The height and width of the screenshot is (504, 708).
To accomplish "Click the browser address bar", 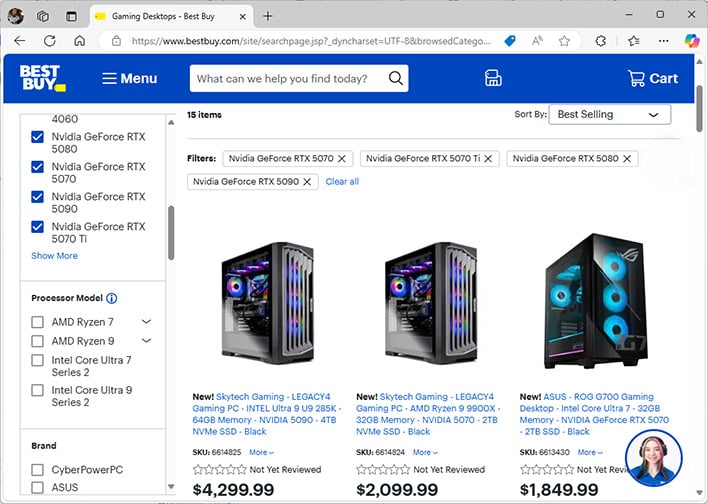I will click(311, 41).
